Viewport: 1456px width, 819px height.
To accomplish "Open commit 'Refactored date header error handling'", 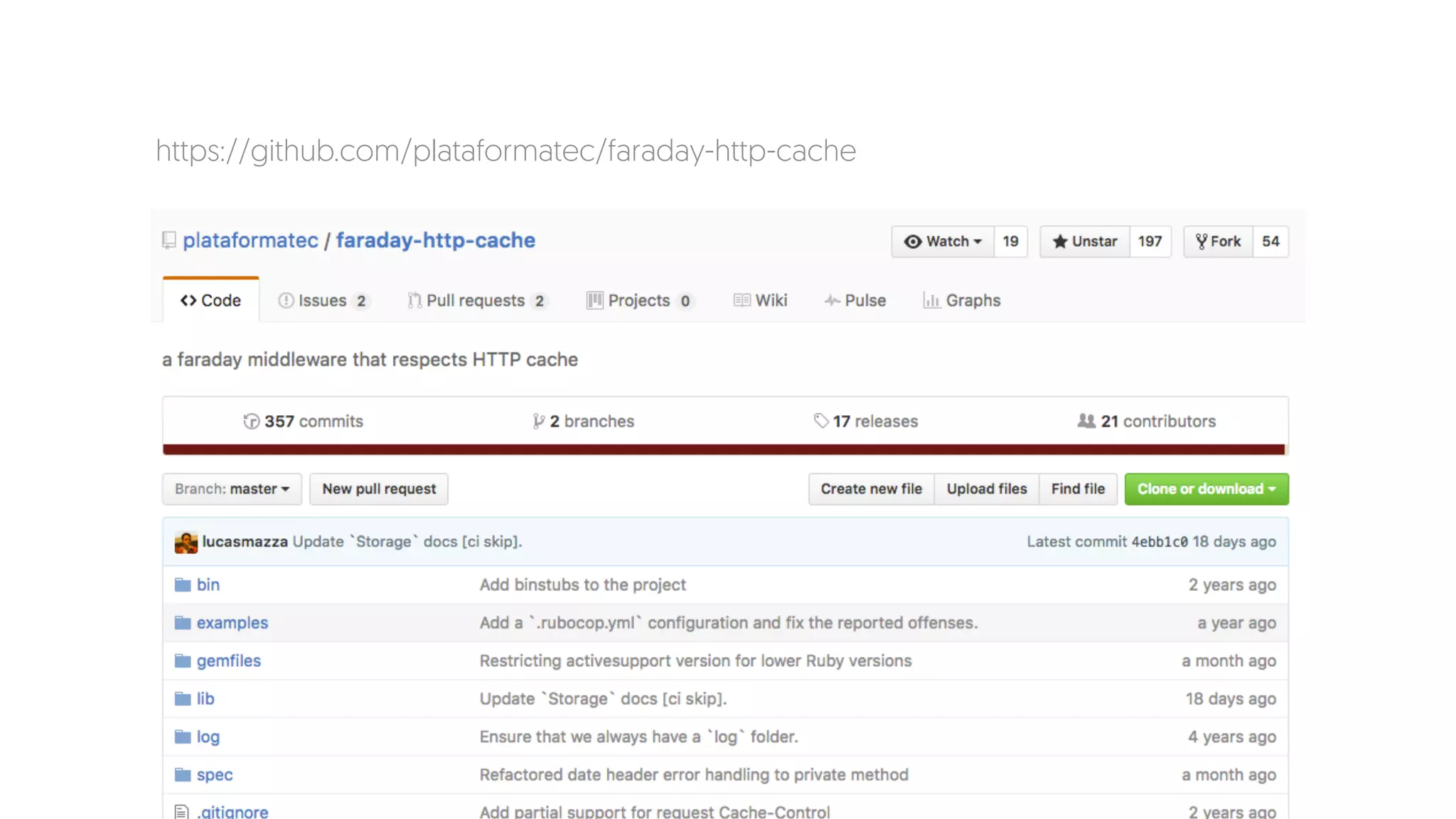I will click(x=694, y=775).
